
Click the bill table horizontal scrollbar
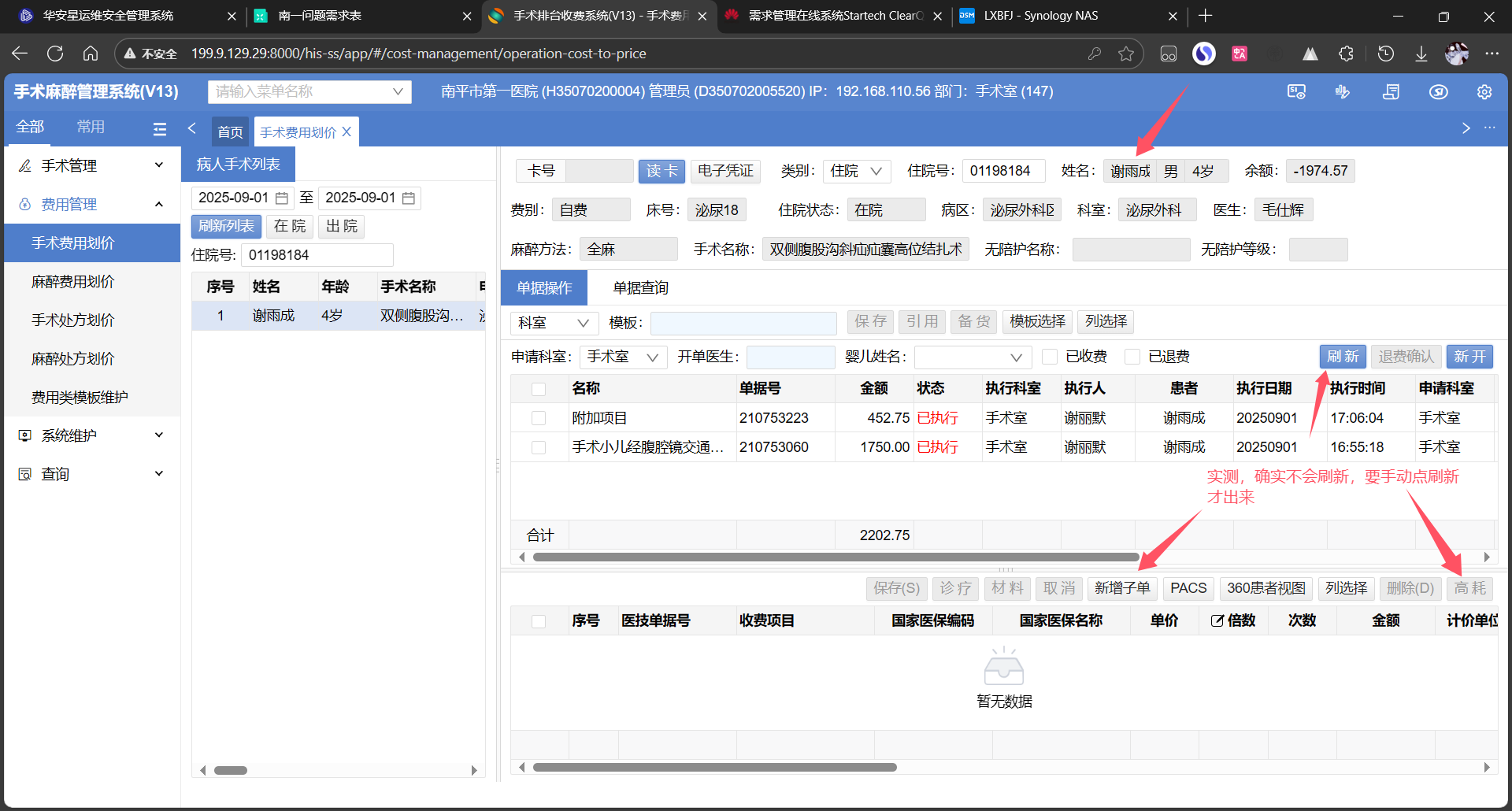click(836, 557)
